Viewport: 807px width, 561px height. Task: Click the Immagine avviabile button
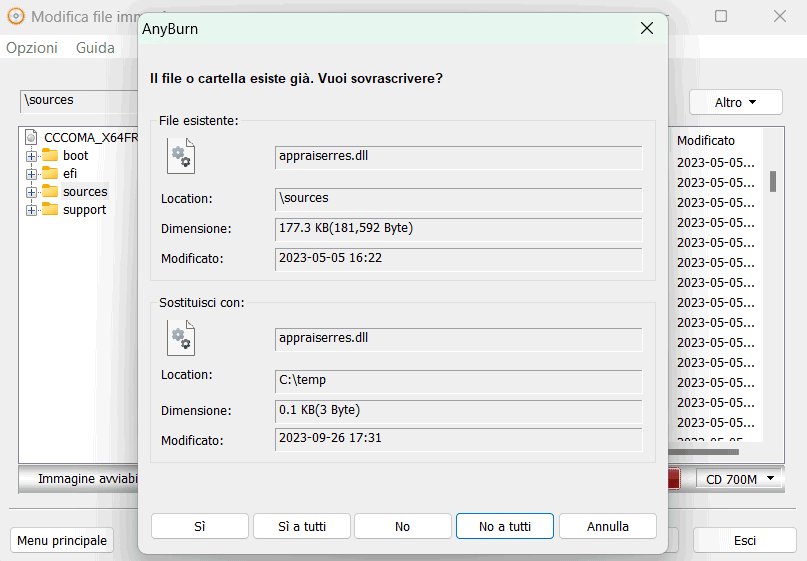point(79,479)
